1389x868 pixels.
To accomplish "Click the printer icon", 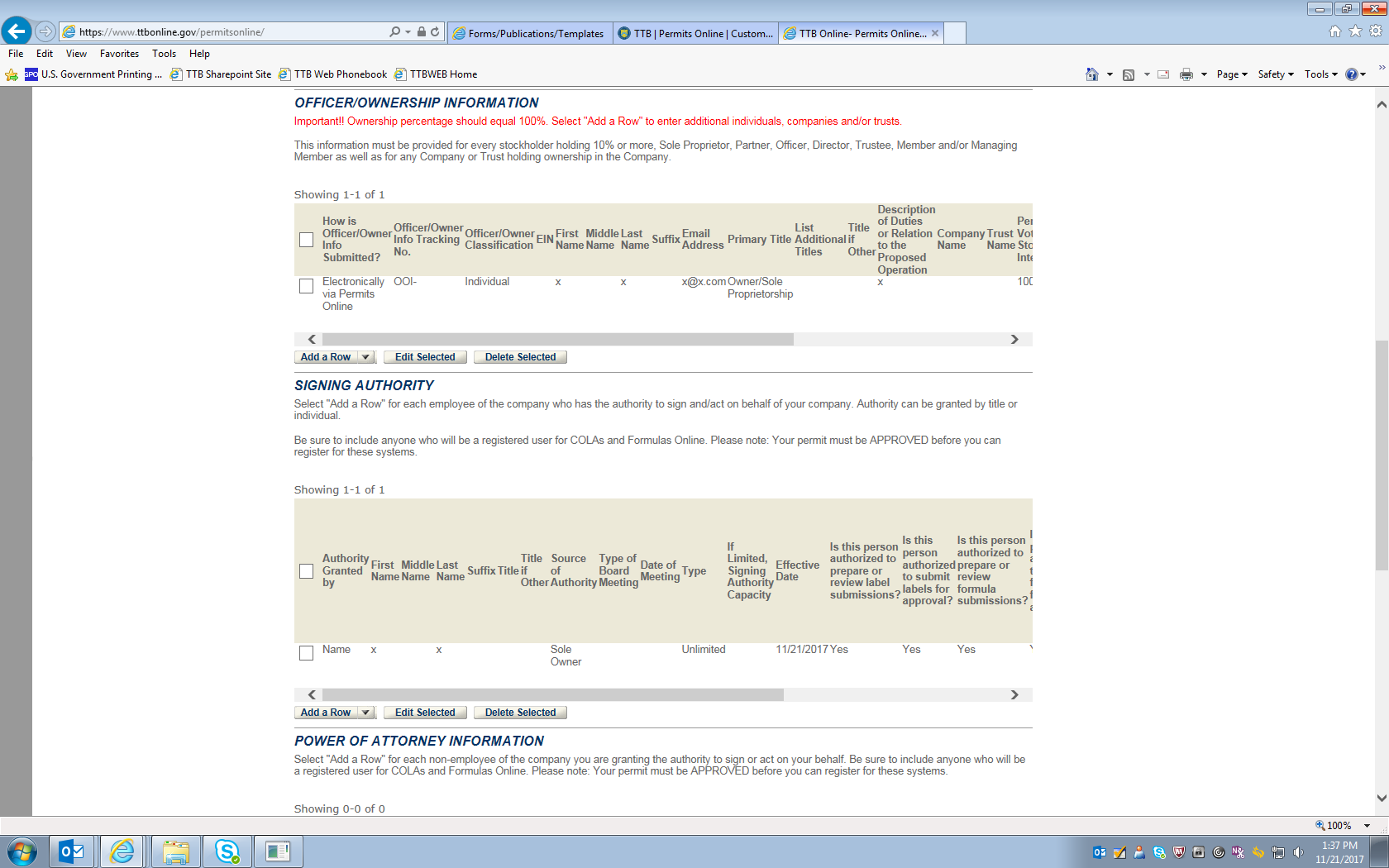I will [1186, 74].
